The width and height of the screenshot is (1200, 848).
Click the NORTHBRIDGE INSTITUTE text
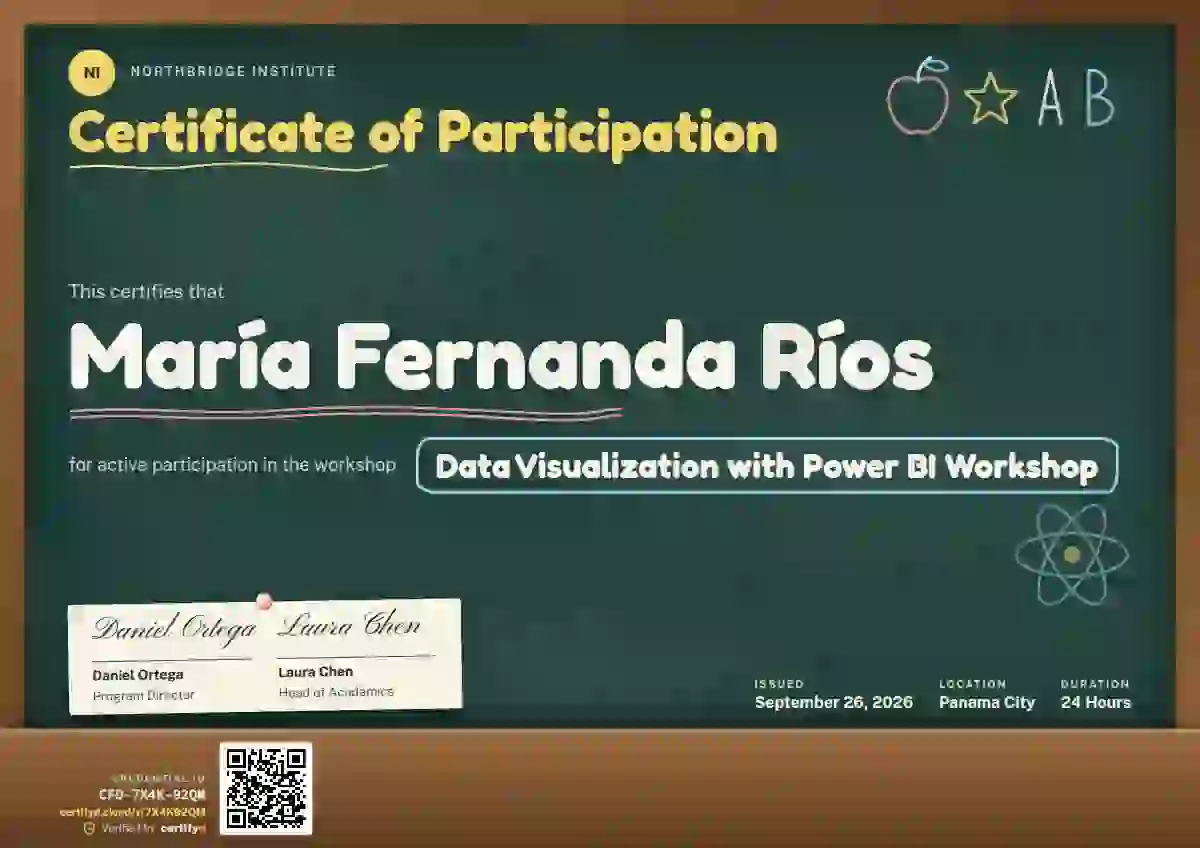tap(233, 72)
